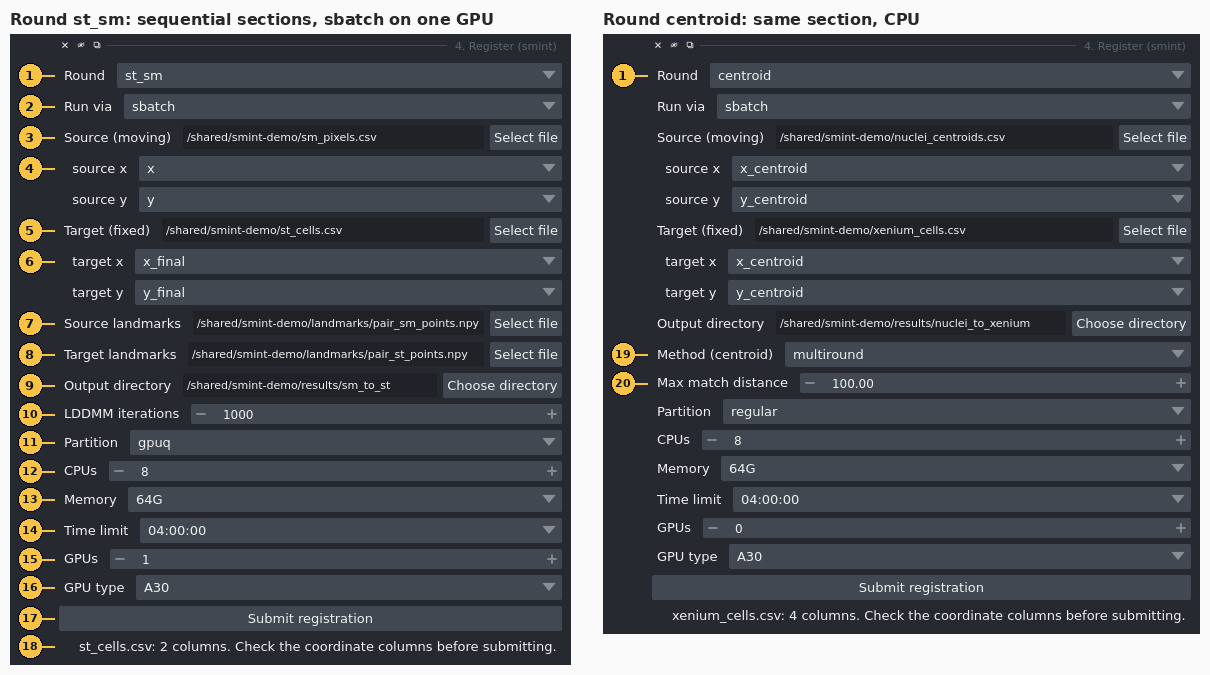Open the target y dropdown showing y_final
Image resolution: width=1210 pixels, height=675 pixels.
348,293
